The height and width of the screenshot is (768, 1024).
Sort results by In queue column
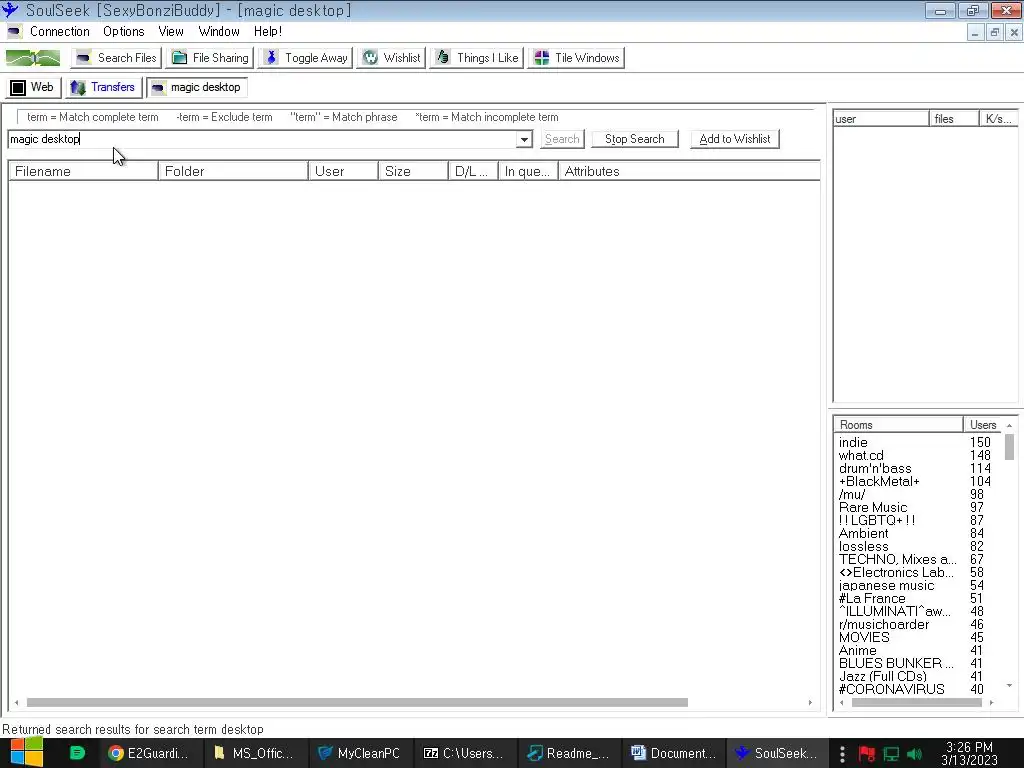[528, 171]
